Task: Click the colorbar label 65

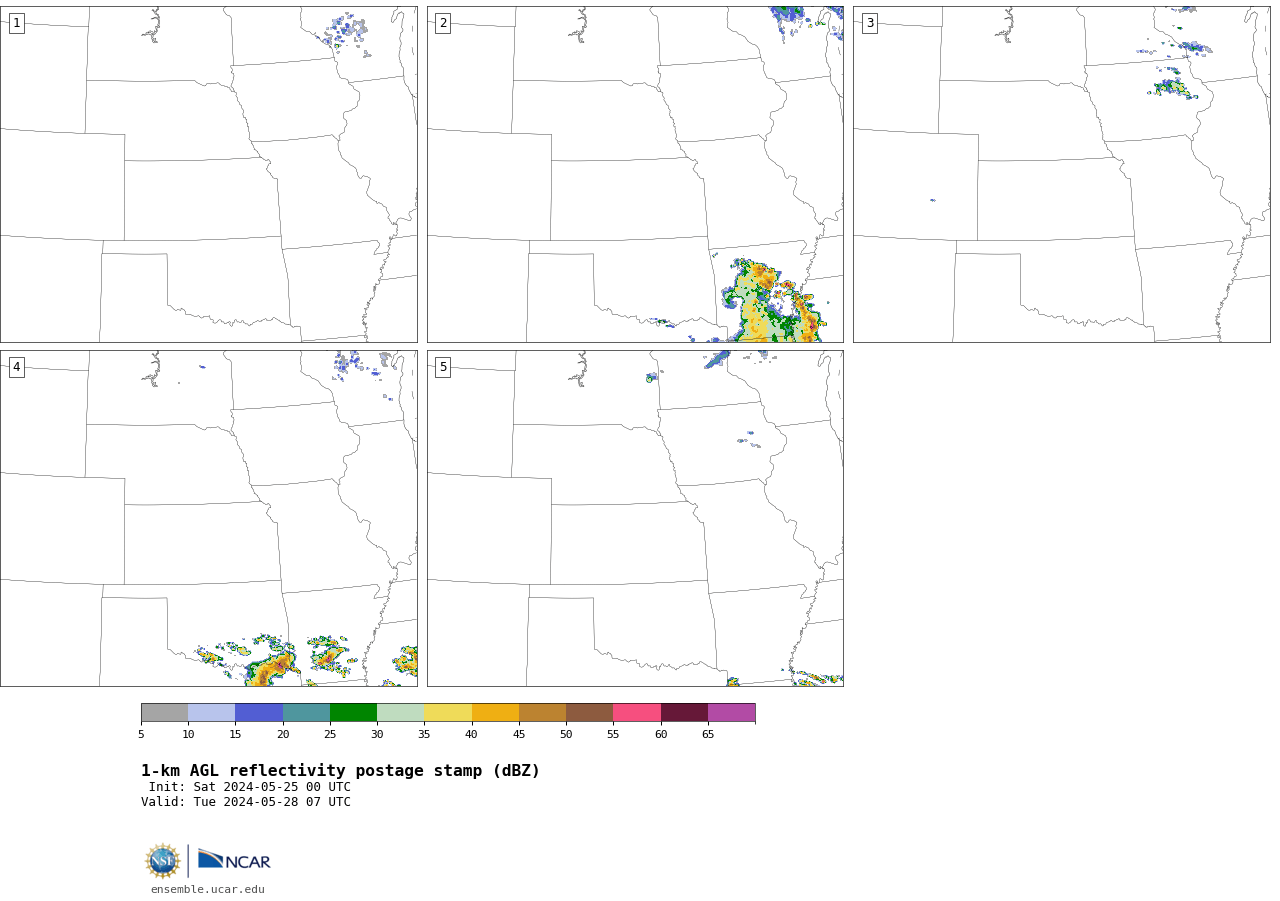Action: tap(708, 735)
